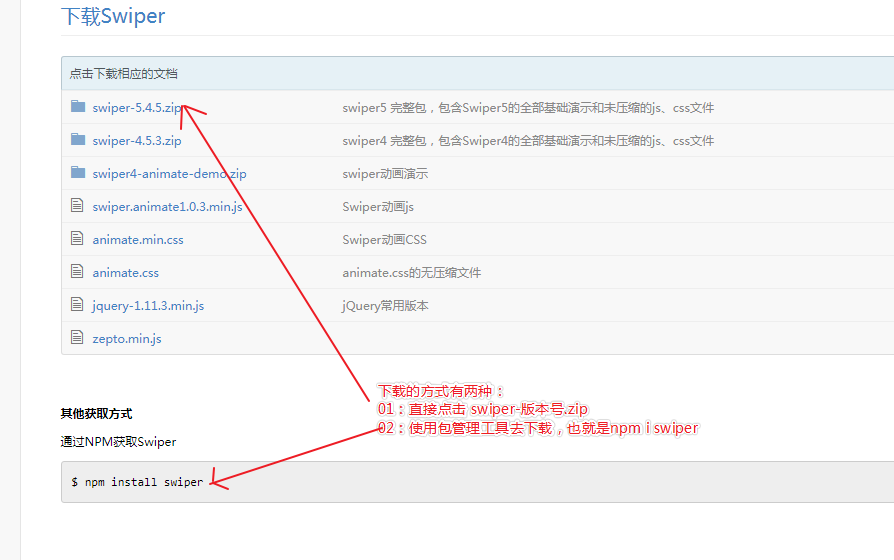This screenshot has width=894, height=560.
Task: Click the swiper5 完整包 description text
Action: tap(528, 108)
